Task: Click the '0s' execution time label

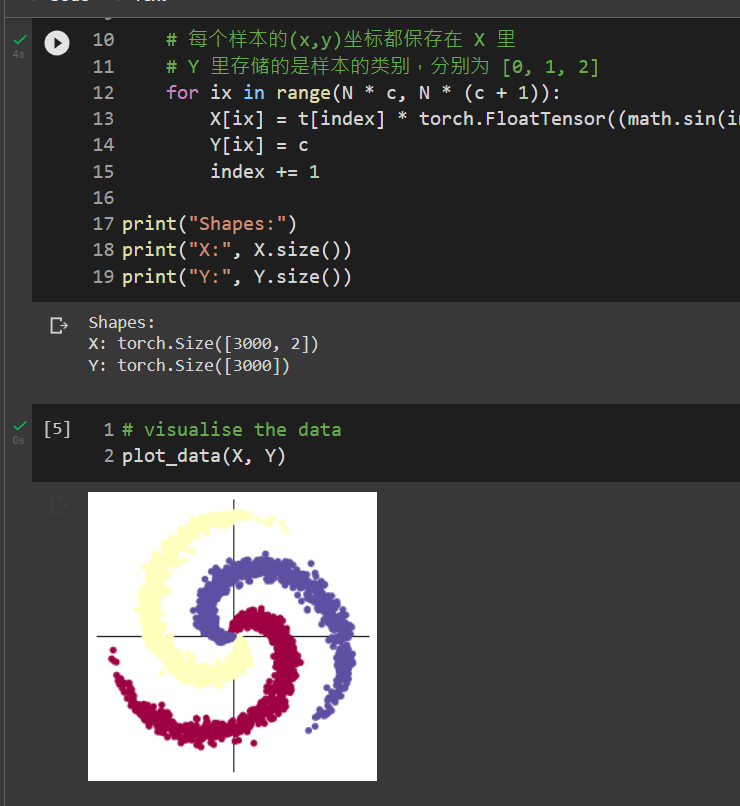Action: [x=18, y=440]
